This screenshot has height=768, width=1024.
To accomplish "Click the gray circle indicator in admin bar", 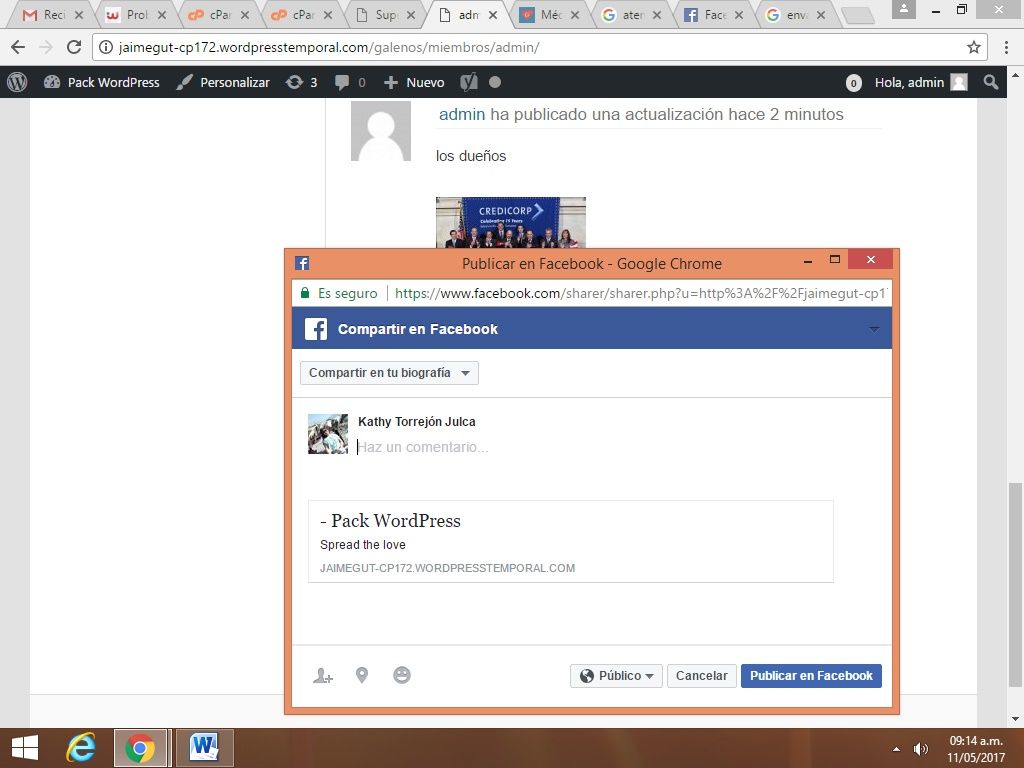I will tap(495, 82).
